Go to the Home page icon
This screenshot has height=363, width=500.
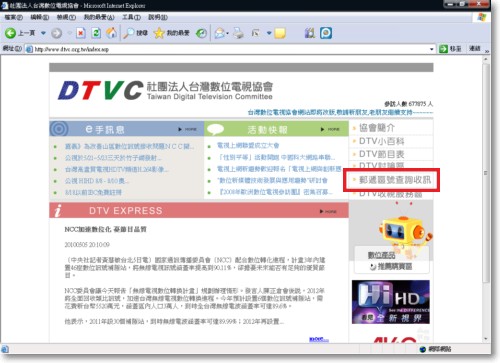click(x=112, y=33)
